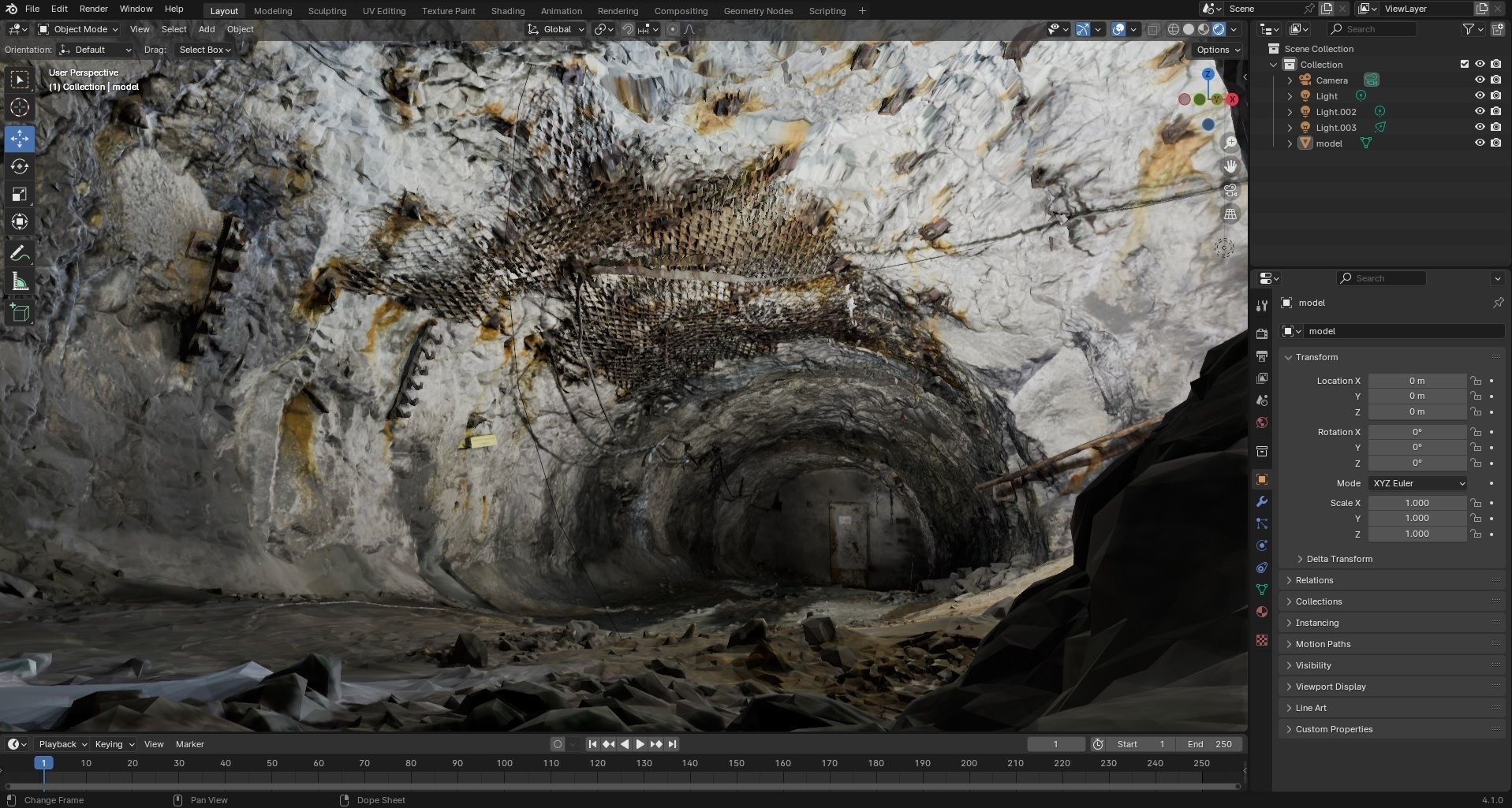Play animation forward

640,744
